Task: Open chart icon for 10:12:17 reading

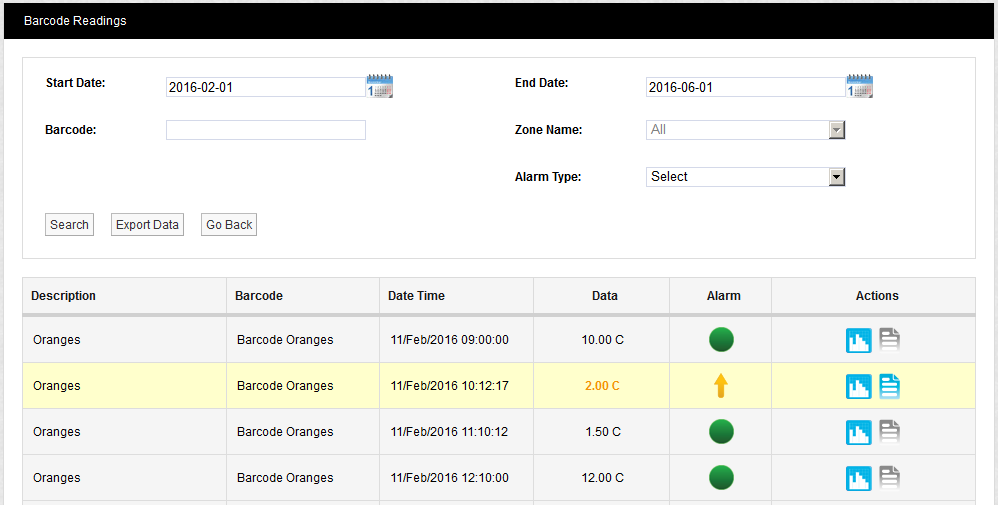Action: coord(859,386)
